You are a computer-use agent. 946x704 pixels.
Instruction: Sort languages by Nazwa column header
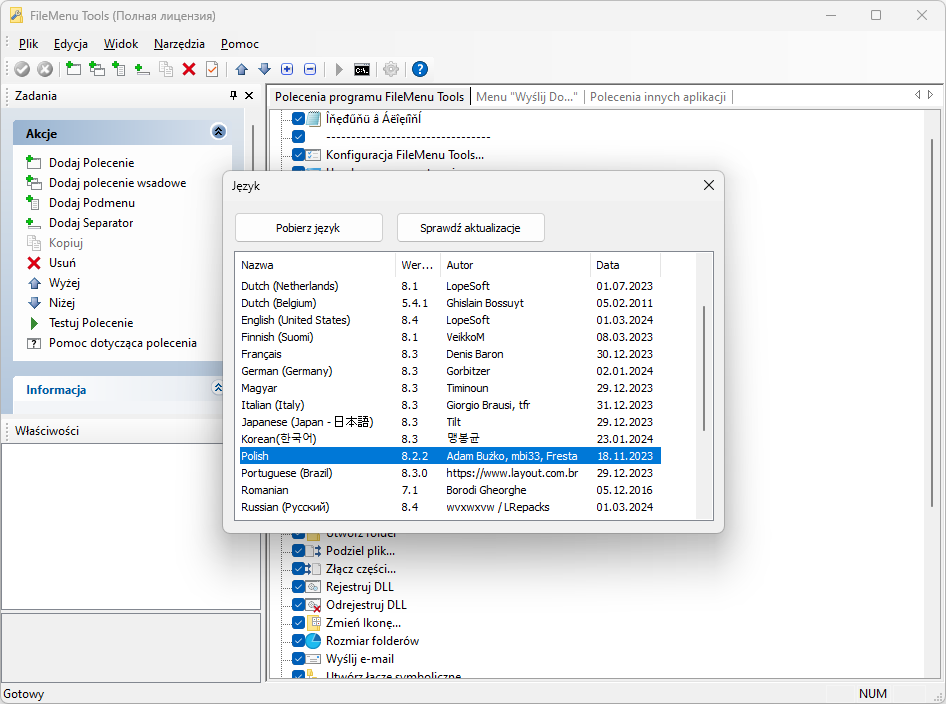click(x=316, y=265)
